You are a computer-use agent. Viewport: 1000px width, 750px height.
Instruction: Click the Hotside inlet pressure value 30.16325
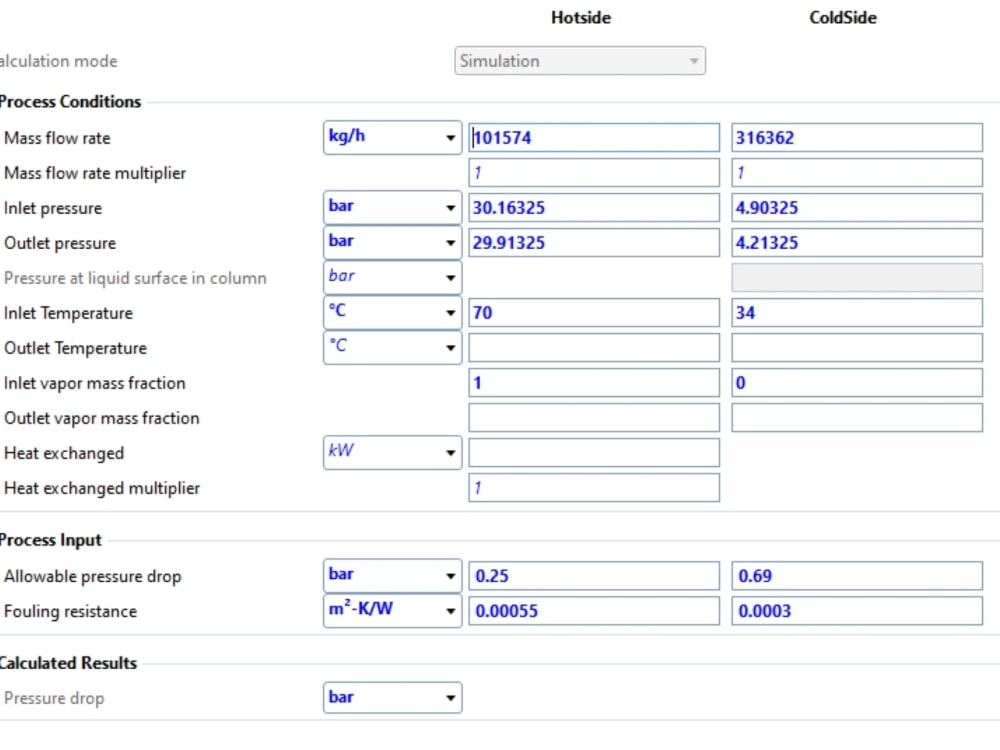[x=594, y=207]
